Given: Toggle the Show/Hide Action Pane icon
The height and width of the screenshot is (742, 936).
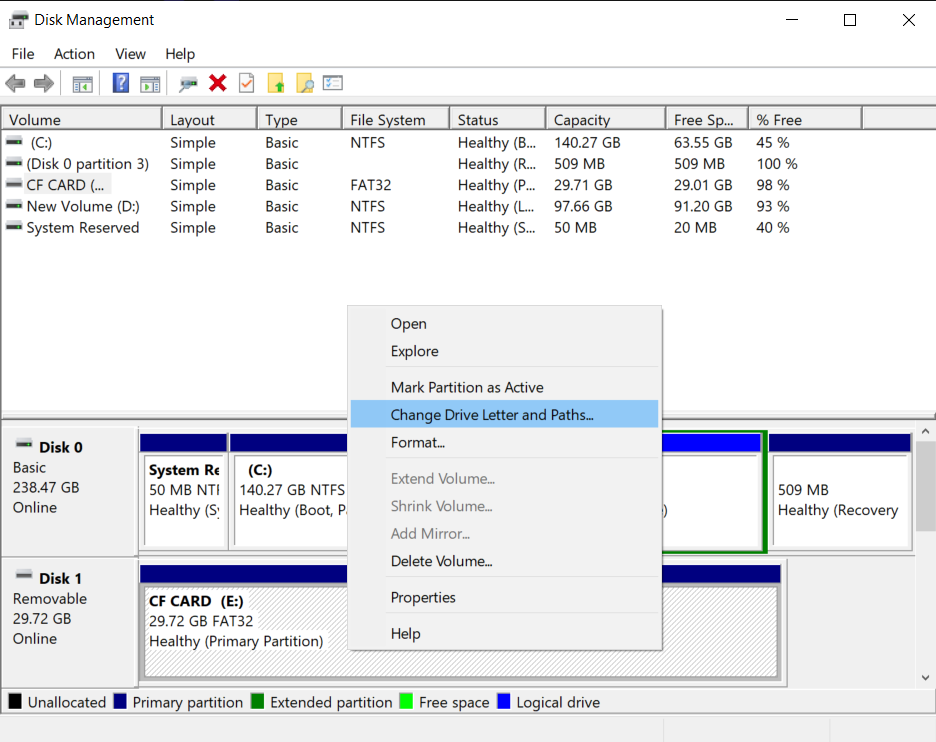Looking at the screenshot, I should (150, 83).
